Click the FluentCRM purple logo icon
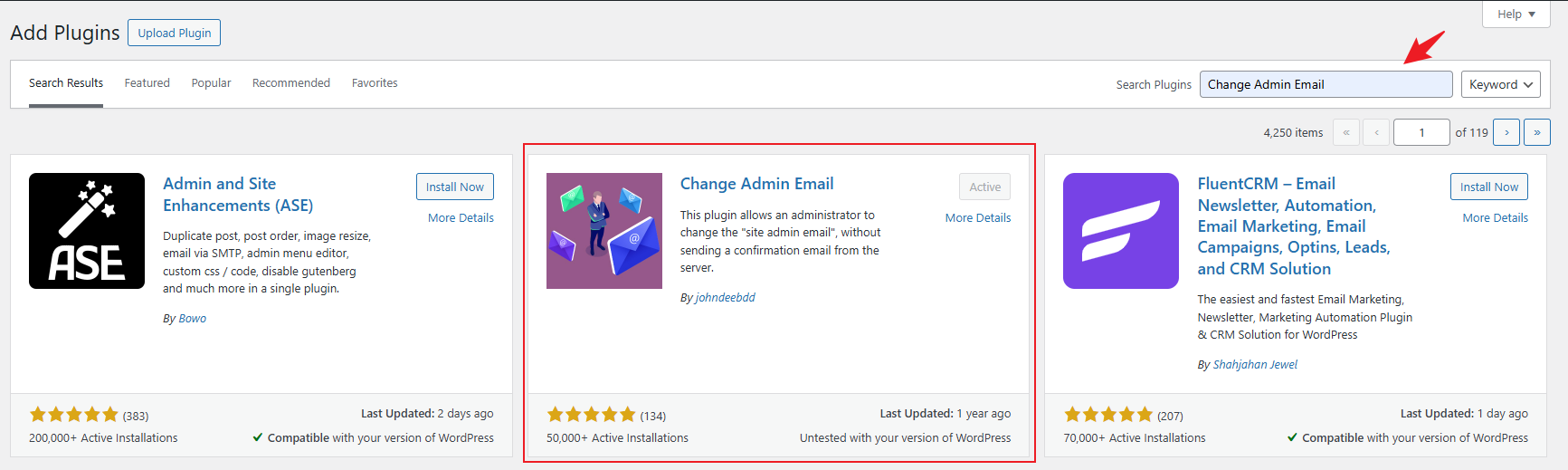 point(1121,231)
